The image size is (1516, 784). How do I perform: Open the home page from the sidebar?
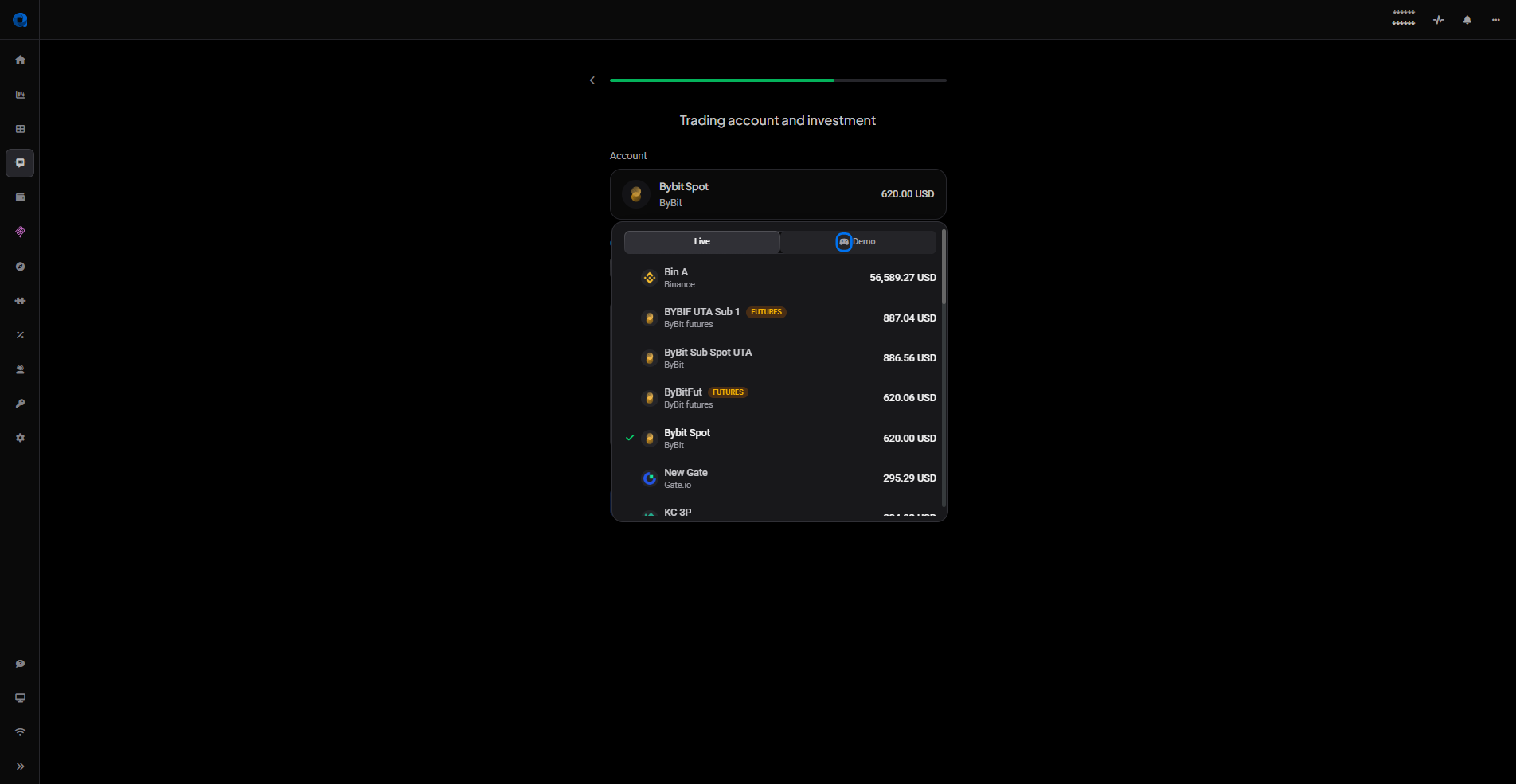(x=20, y=60)
